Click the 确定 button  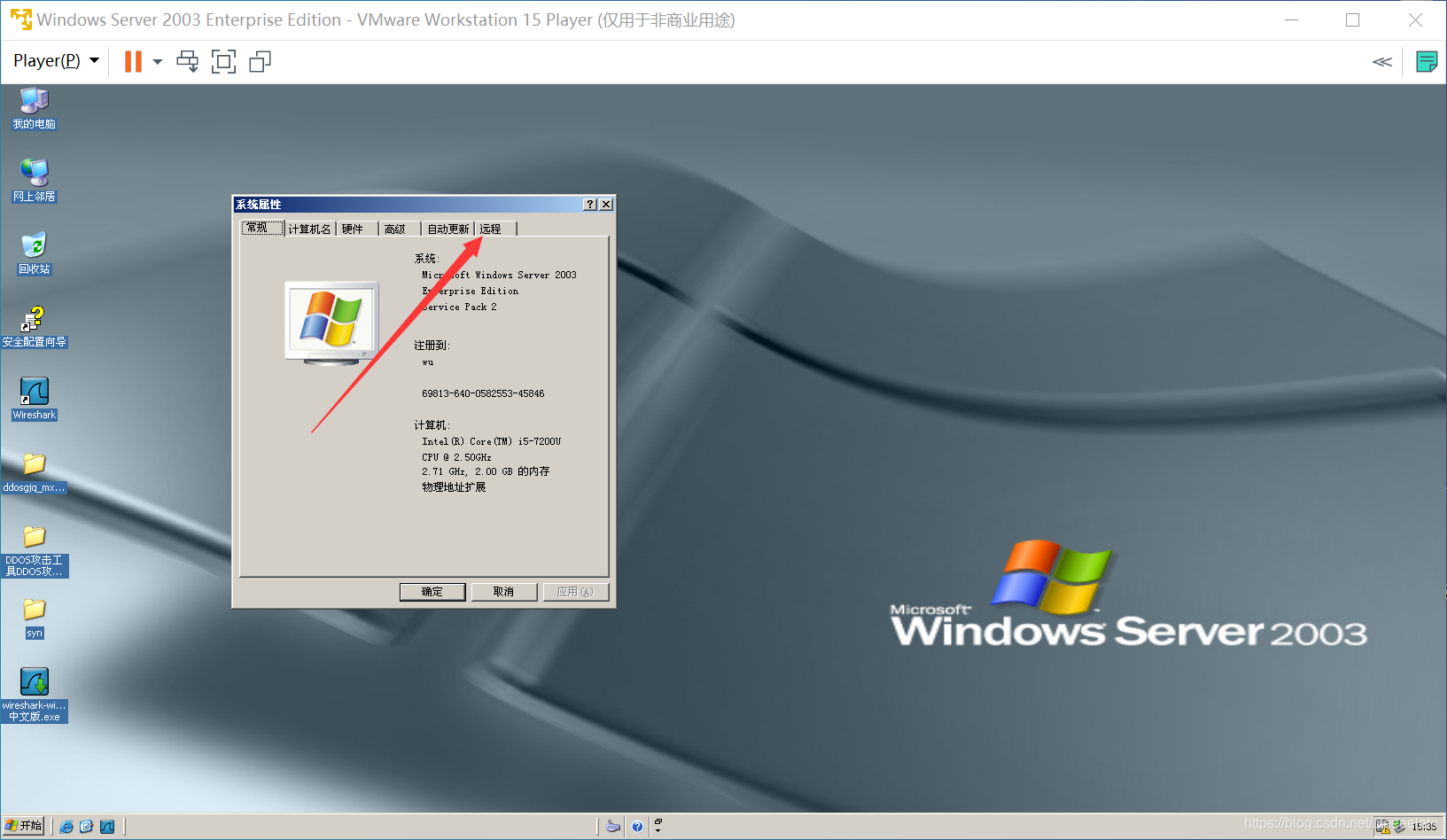[432, 592]
